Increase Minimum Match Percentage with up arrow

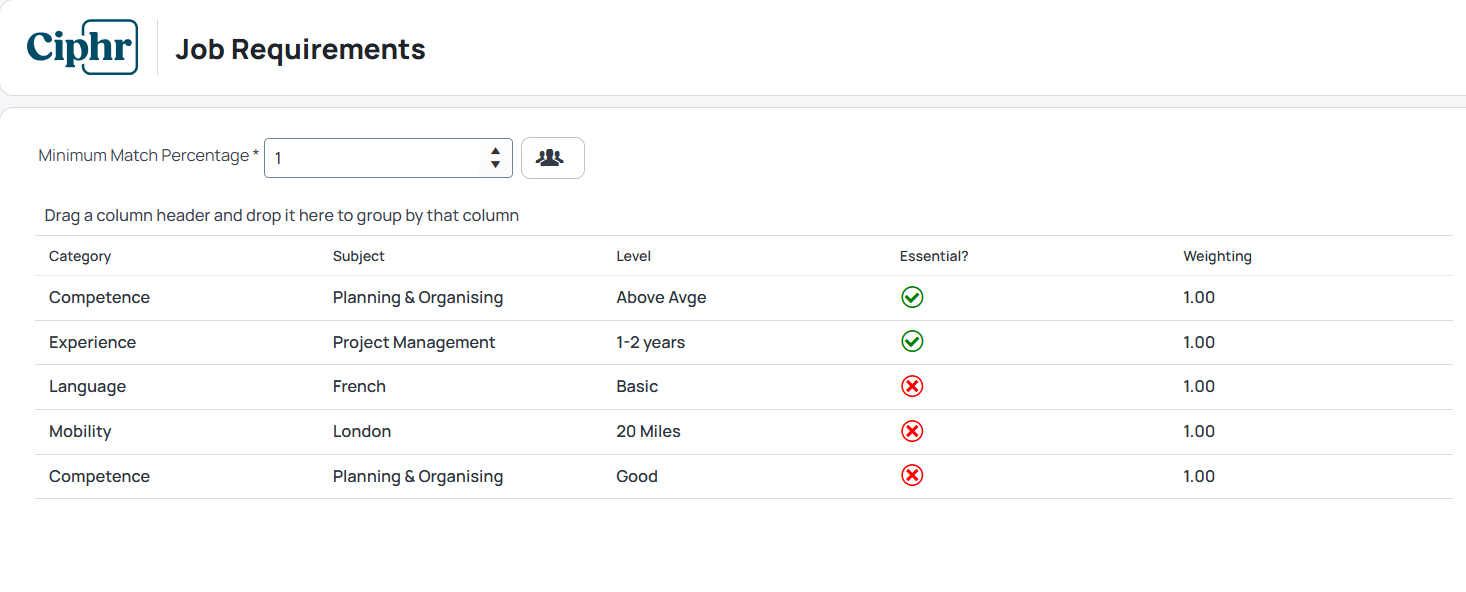[495, 151]
